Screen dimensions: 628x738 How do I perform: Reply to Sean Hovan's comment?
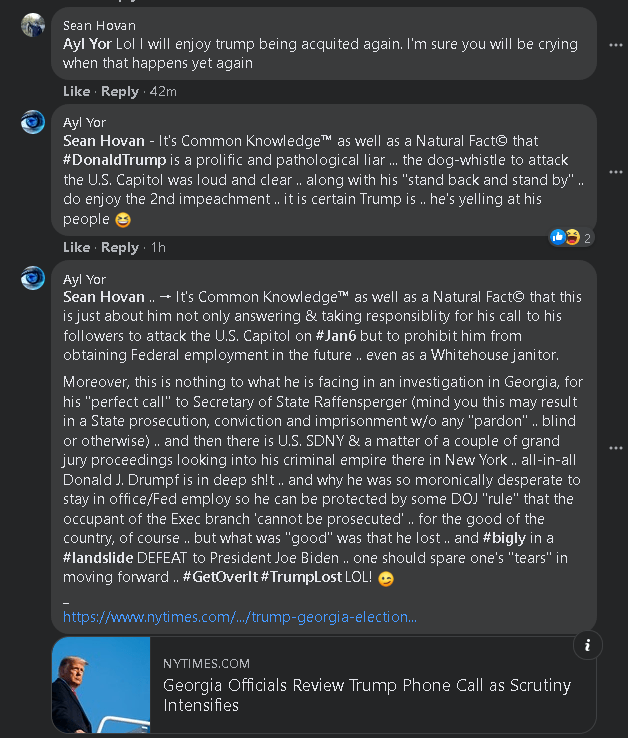tap(120, 91)
